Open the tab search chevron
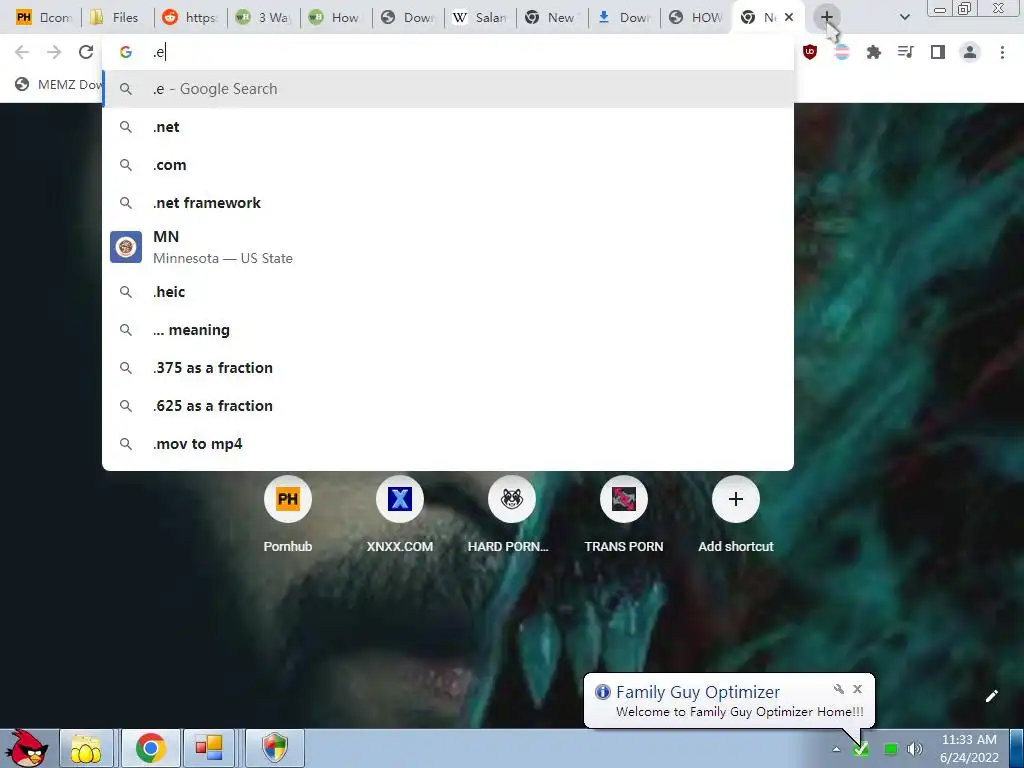 pyautogui.click(x=904, y=18)
